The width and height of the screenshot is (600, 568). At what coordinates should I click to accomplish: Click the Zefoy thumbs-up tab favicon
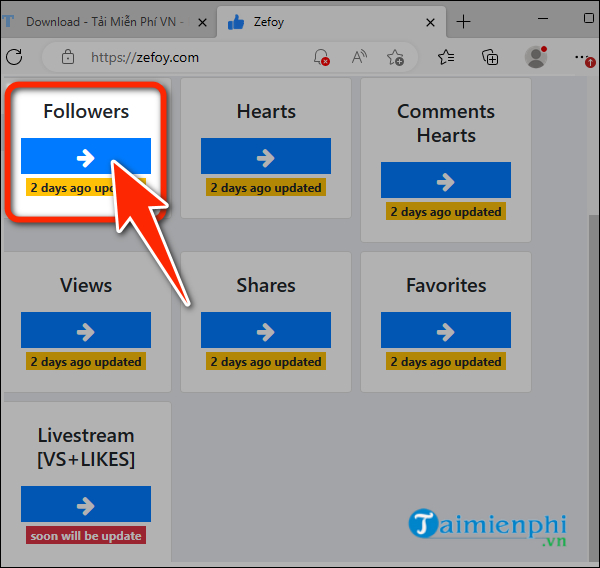pos(236,22)
